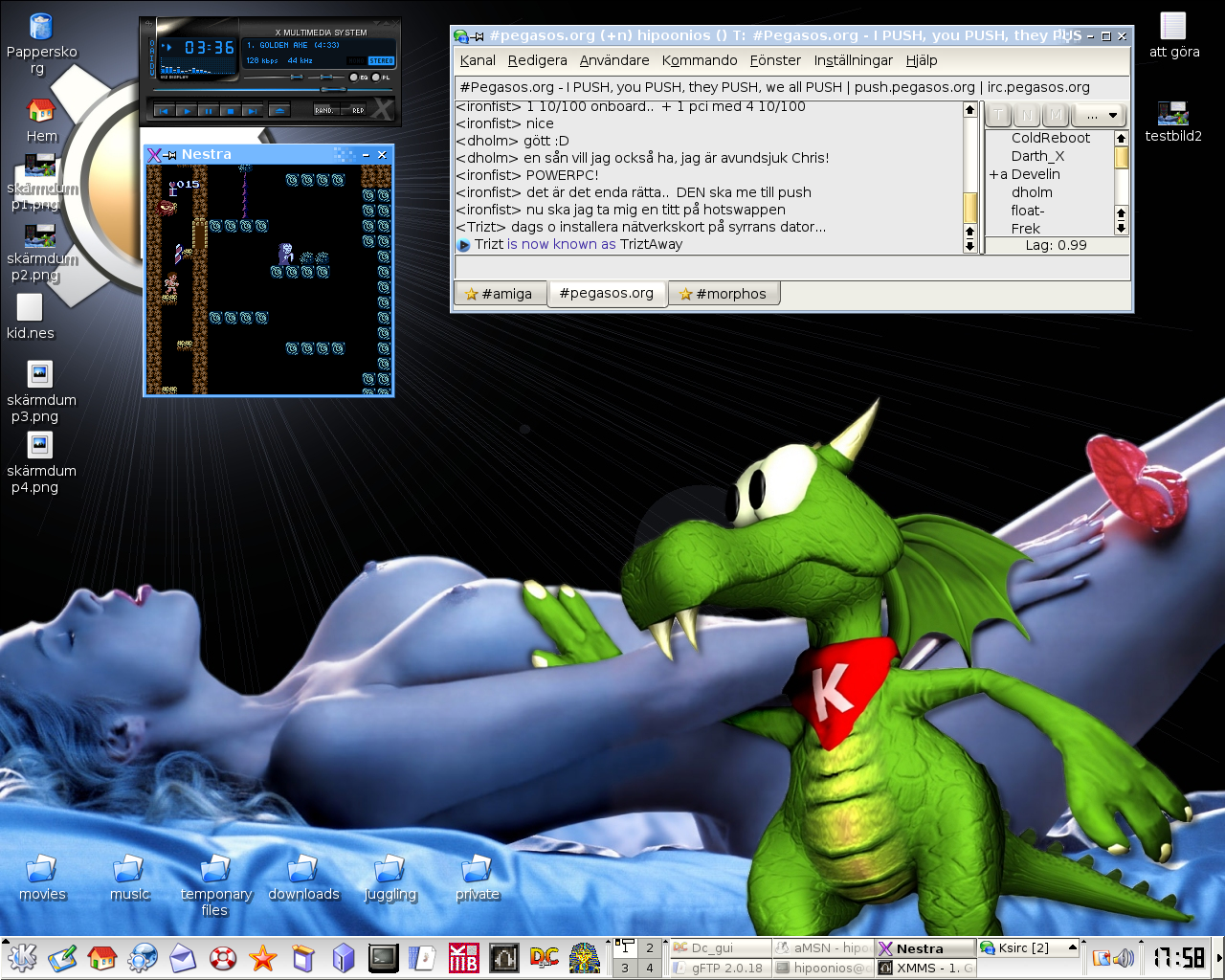Click the red KMIB panel icon

coord(464,957)
